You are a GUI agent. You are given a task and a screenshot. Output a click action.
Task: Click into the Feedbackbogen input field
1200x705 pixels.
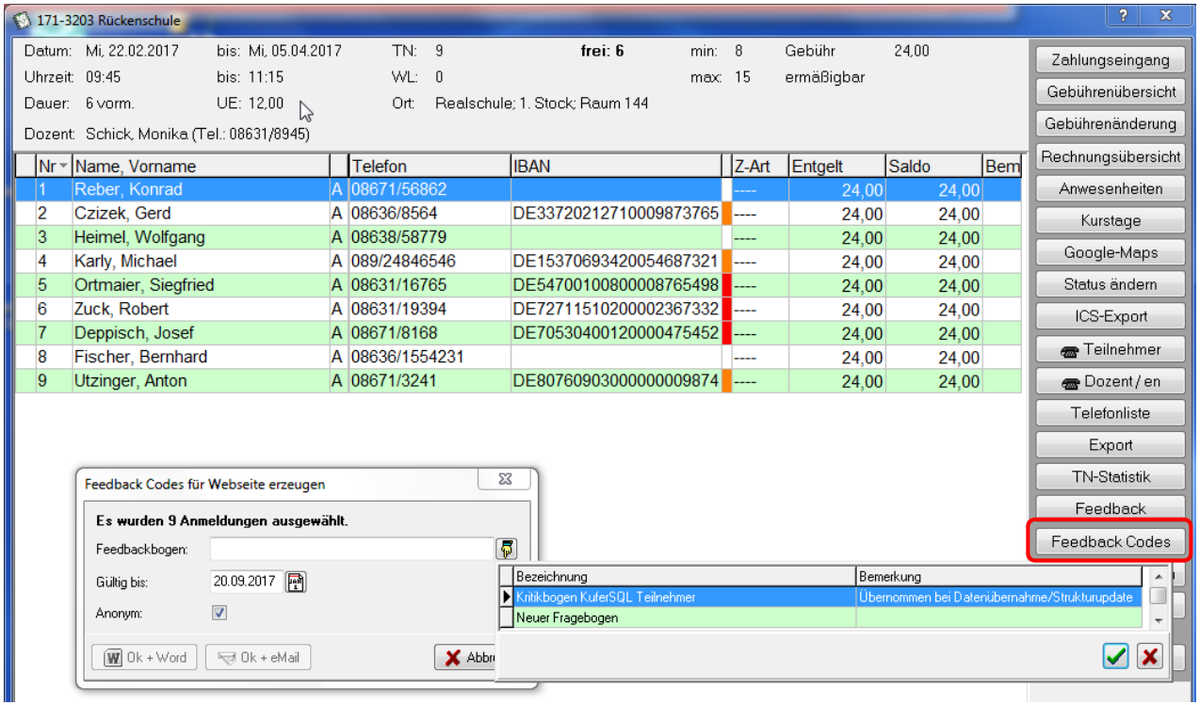pyautogui.click(x=353, y=549)
